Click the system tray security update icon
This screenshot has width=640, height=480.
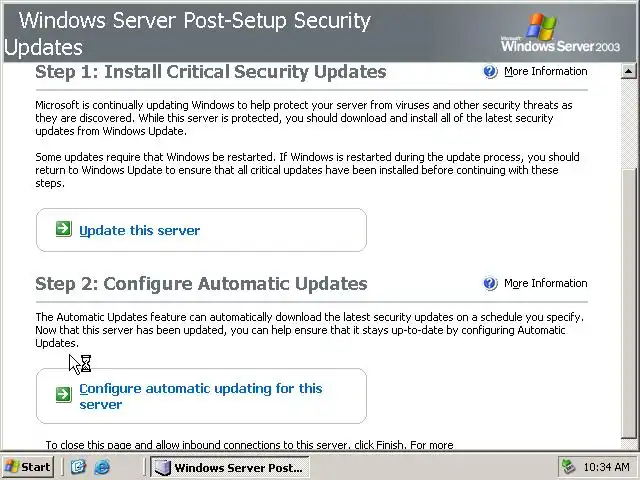pos(568,467)
